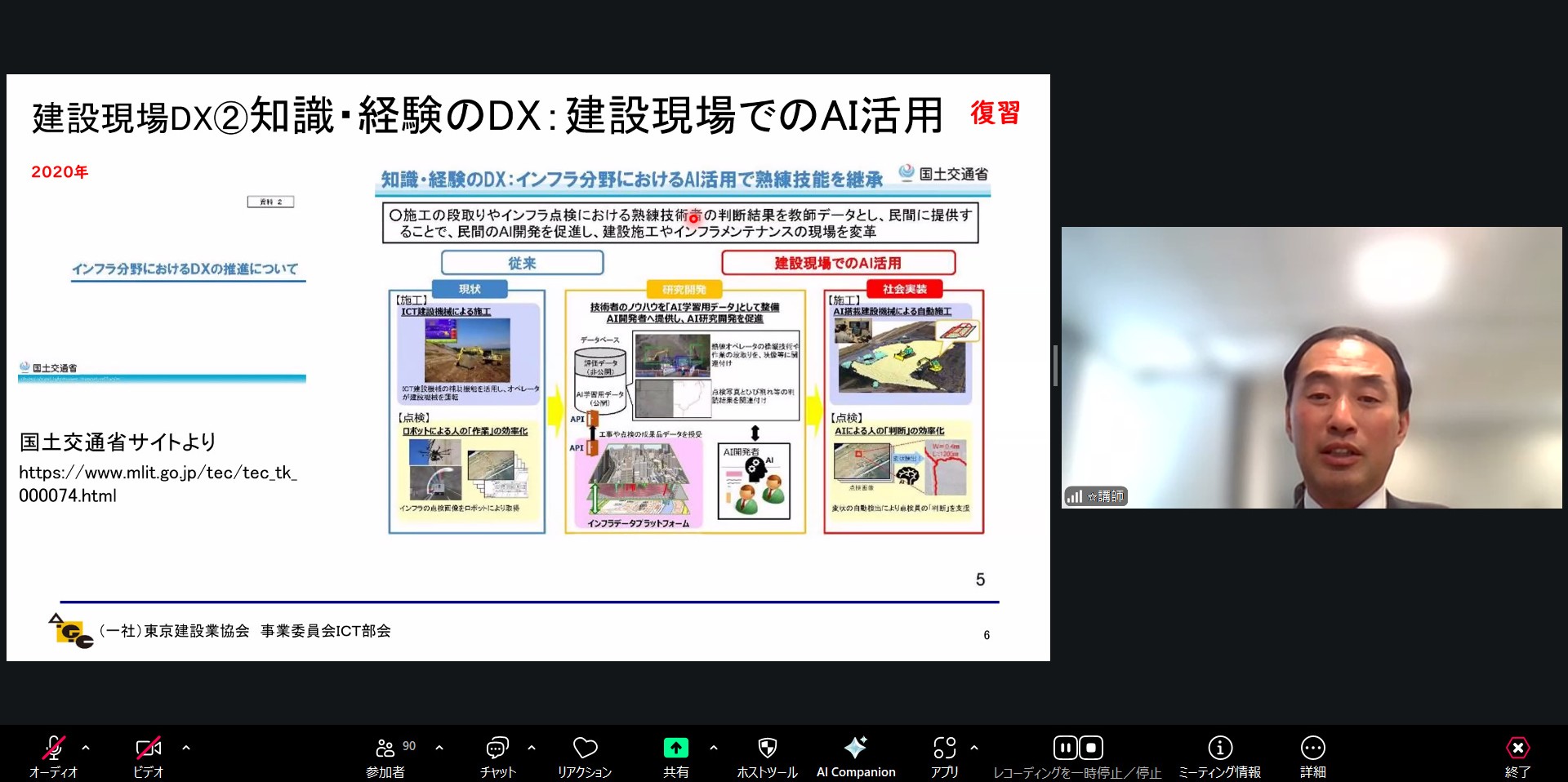Click the divider handle beside the shared slide
Screen dimensions: 1568x782
pos(1055,366)
